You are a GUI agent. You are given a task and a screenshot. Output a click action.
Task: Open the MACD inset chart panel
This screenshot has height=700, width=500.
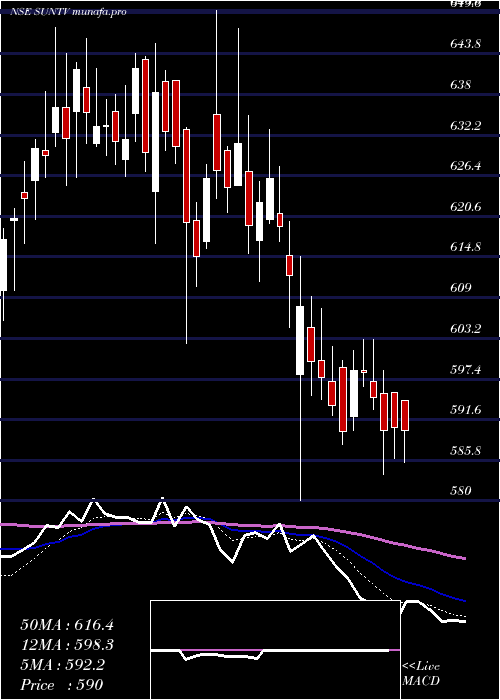(x=275, y=650)
